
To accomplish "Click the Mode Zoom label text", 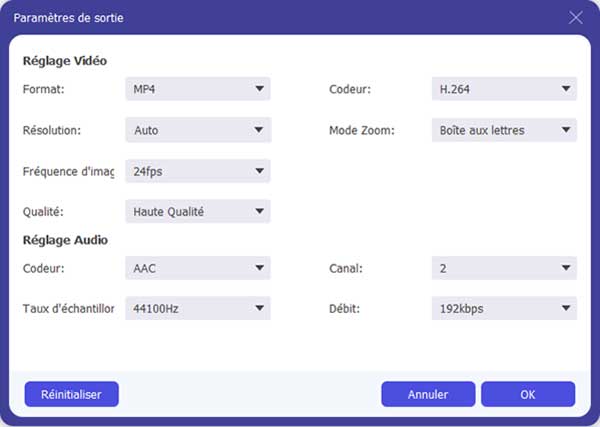I will 362,130.
